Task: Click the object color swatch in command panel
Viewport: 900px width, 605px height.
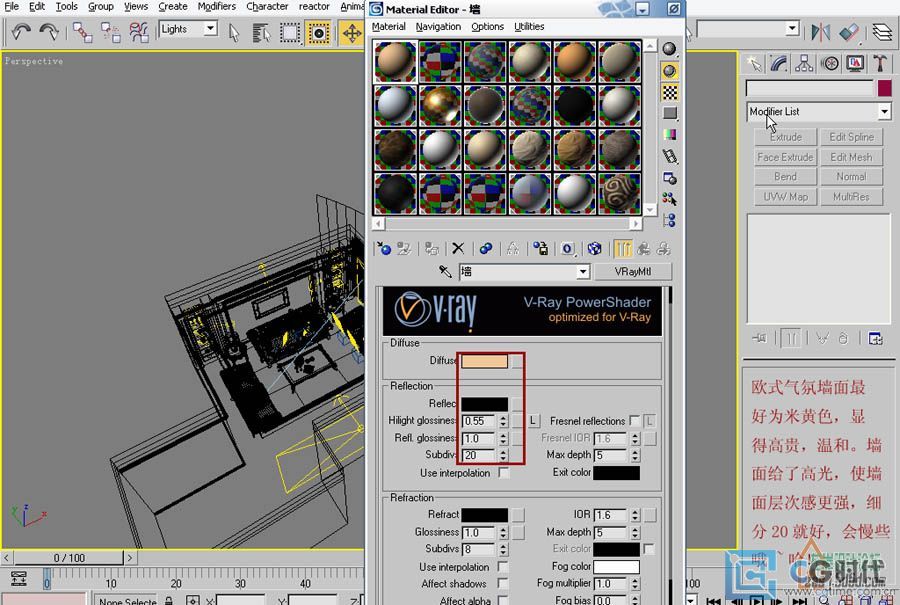Action: [884, 88]
